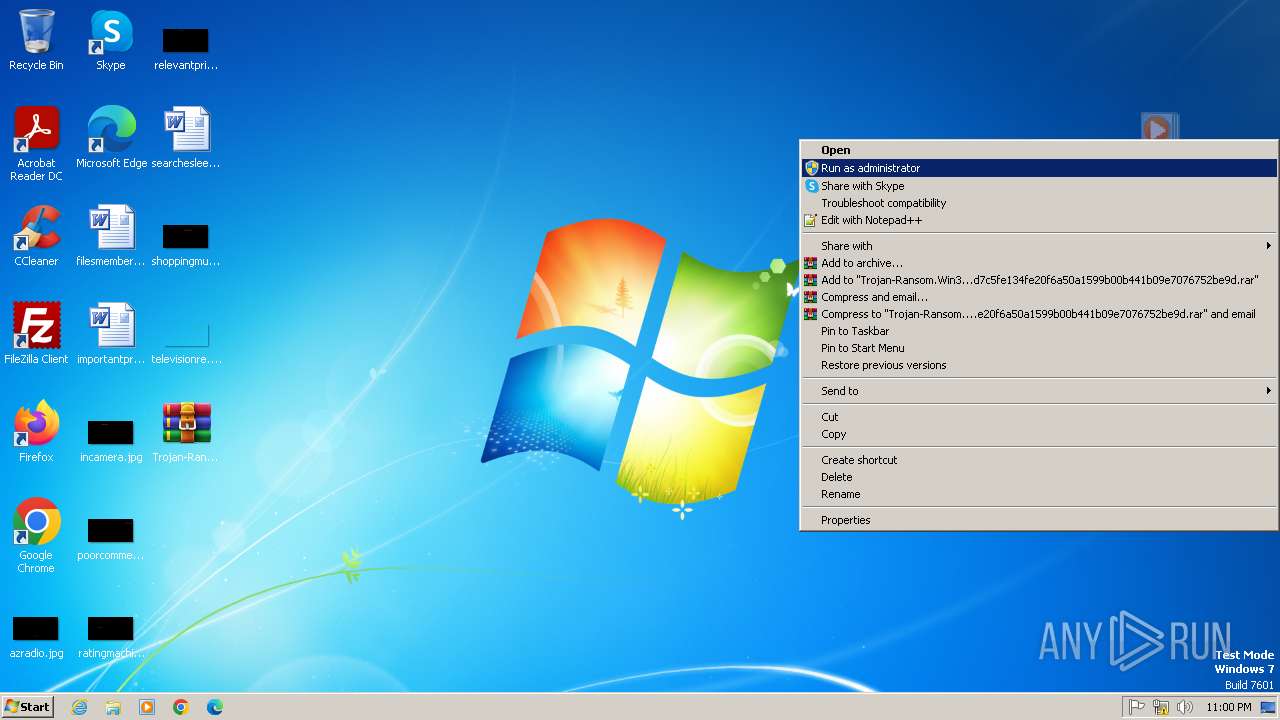Select the Google Chrome desktop shortcut
Screen dimensions: 1280x720
[36, 536]
